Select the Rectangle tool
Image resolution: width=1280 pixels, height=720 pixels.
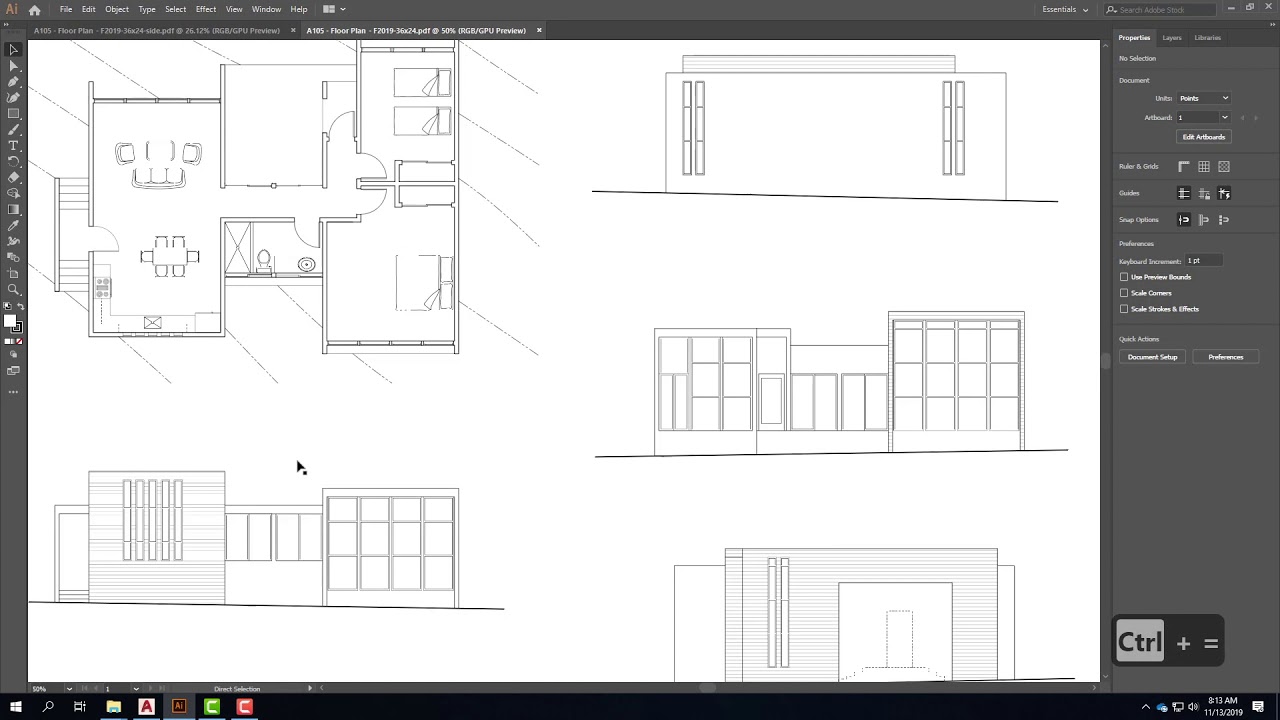coord(13,111)
